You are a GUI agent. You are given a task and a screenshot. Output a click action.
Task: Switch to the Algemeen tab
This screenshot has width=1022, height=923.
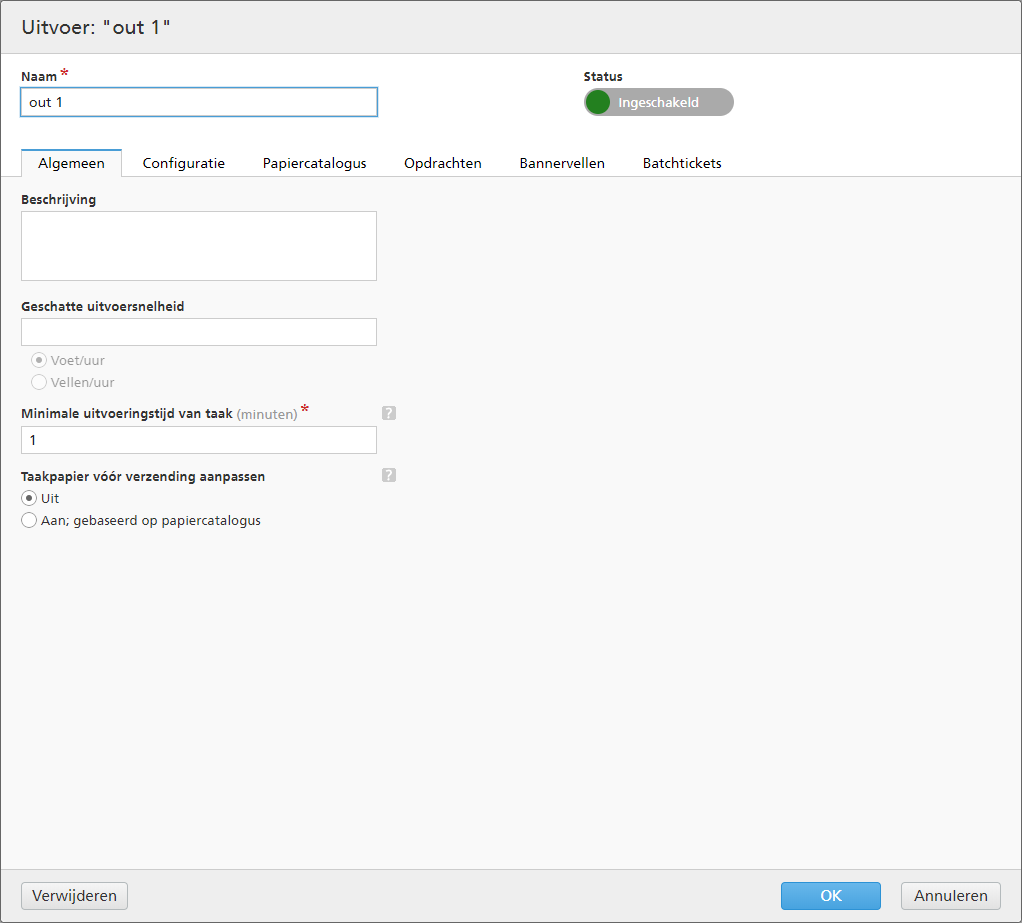click(x=71, y=163)
